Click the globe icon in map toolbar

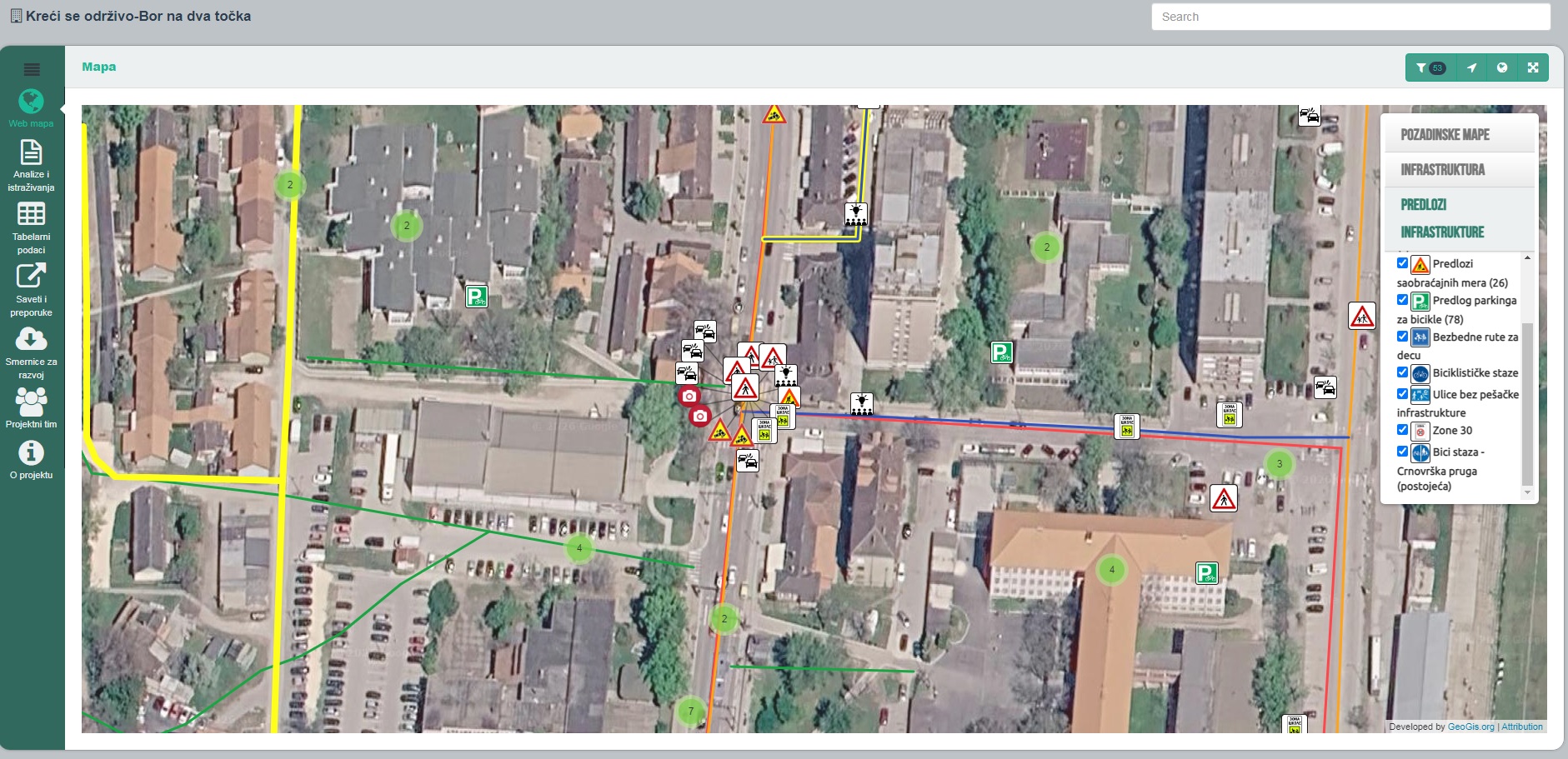click(x=1502, y=67)
